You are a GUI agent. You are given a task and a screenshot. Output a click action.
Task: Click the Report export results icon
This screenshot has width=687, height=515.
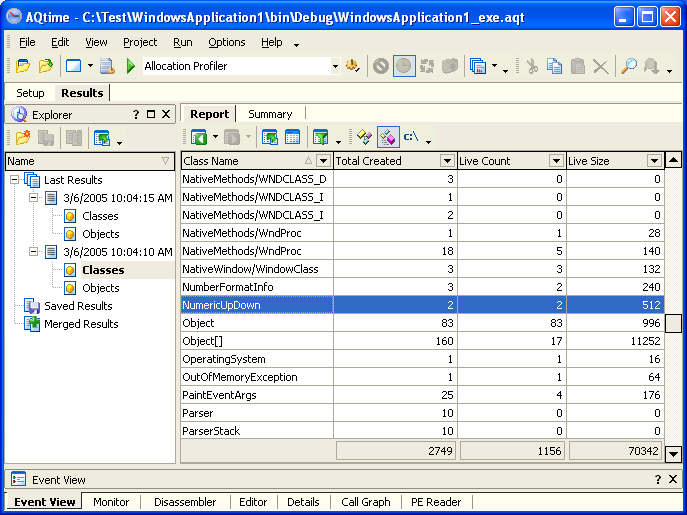coord(269,138)
